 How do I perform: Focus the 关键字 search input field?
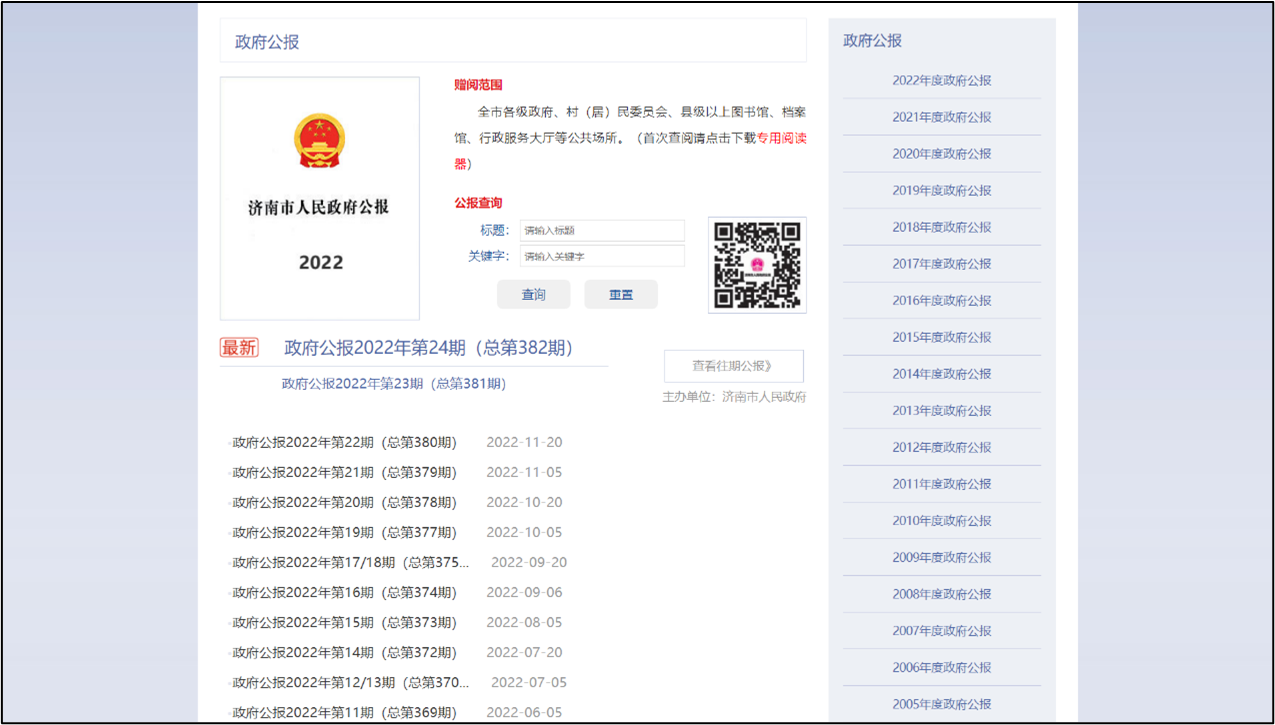pyautogui.click(x=602, y=256)
